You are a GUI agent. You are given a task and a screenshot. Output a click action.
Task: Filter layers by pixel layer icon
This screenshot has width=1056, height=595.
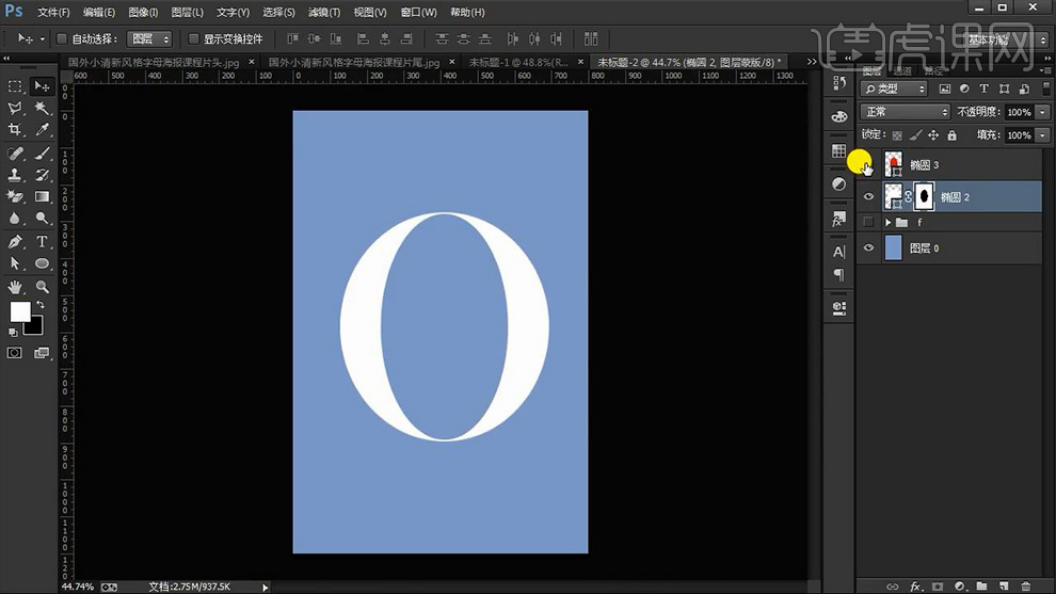pyautogui.click(x=945, y=89)
